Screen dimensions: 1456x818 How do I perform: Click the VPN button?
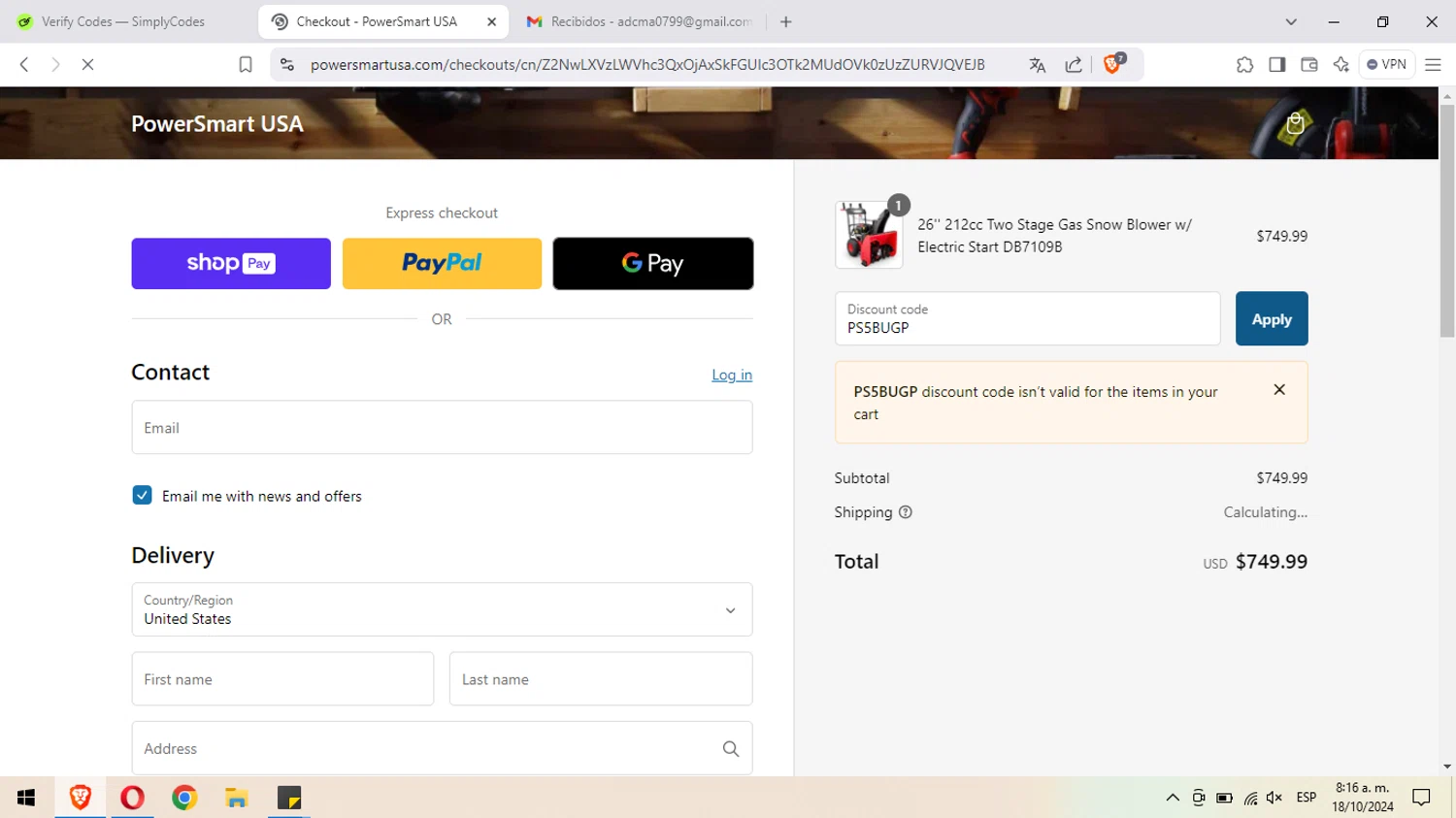click(x=1386, y=65)
